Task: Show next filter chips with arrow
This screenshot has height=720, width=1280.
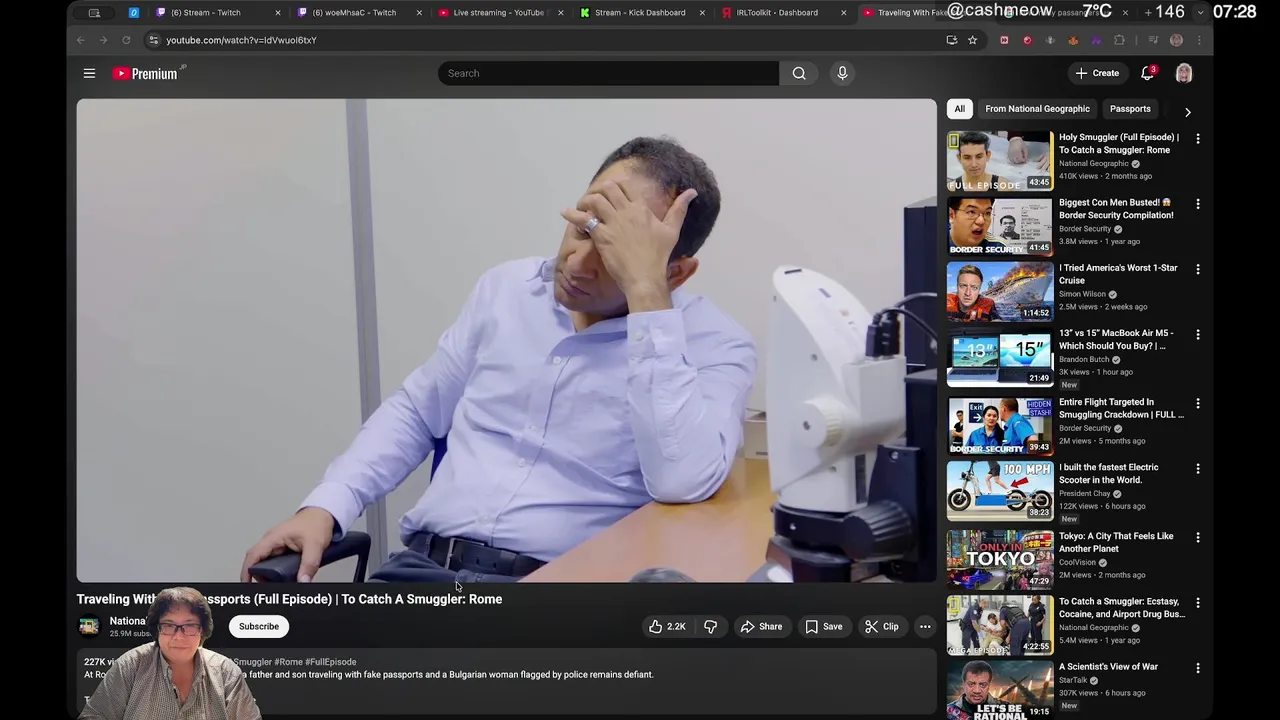Action: coord(1187,112)
